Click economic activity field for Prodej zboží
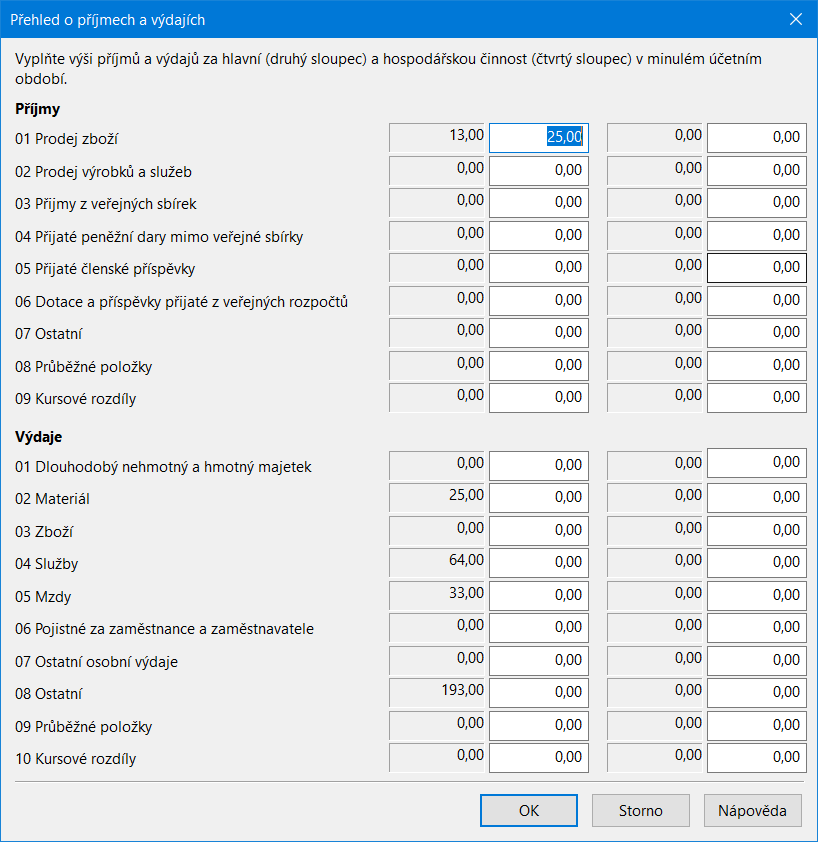Image resolution: width=818 pixels, height=842 pixels. click(757, 138)
